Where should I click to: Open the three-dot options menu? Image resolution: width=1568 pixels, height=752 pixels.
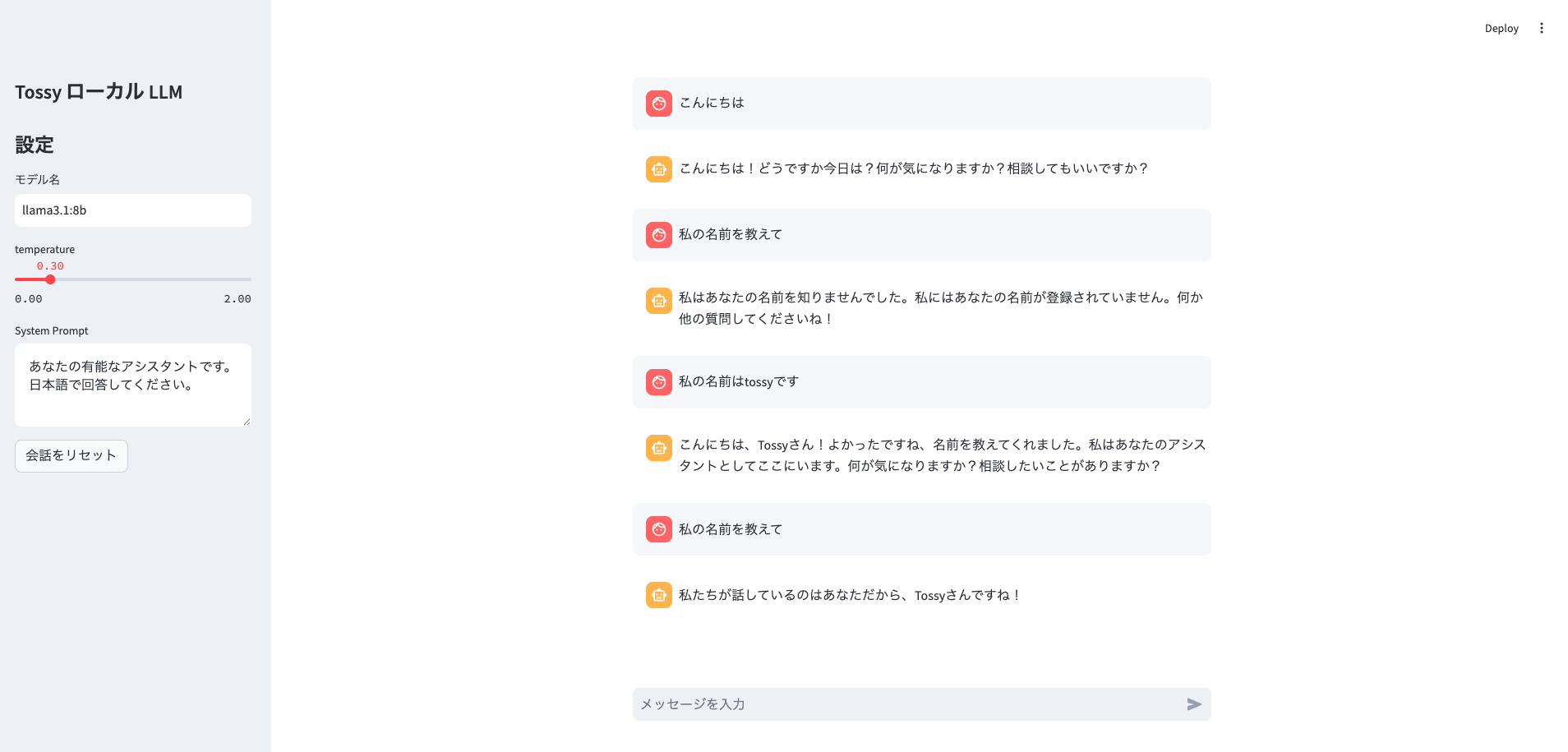(1542, 27)
